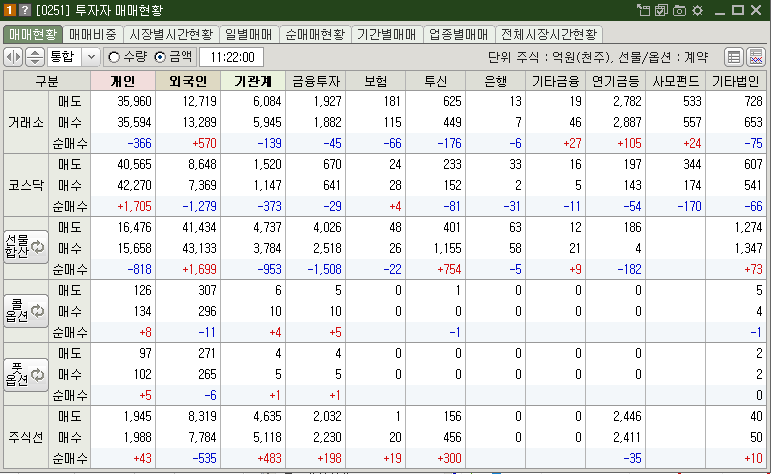
Task: Click 주식선 연기금등 sell value 2,446
Action: click(627, 416)
